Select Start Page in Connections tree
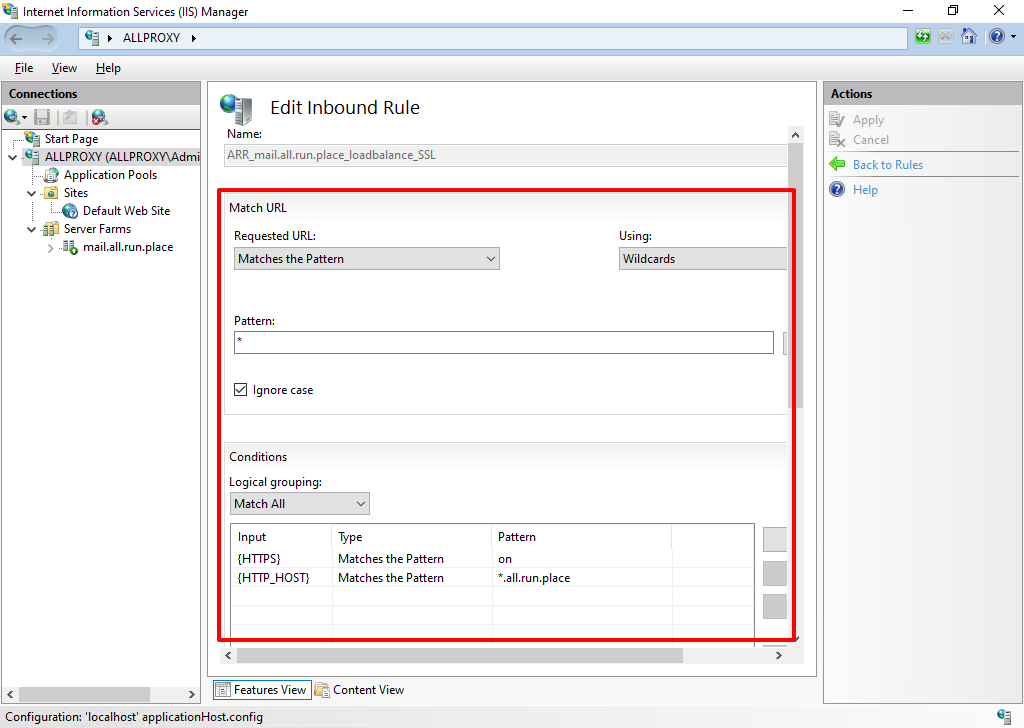This screenshot has height=728, width=1024. coord(71,138)
